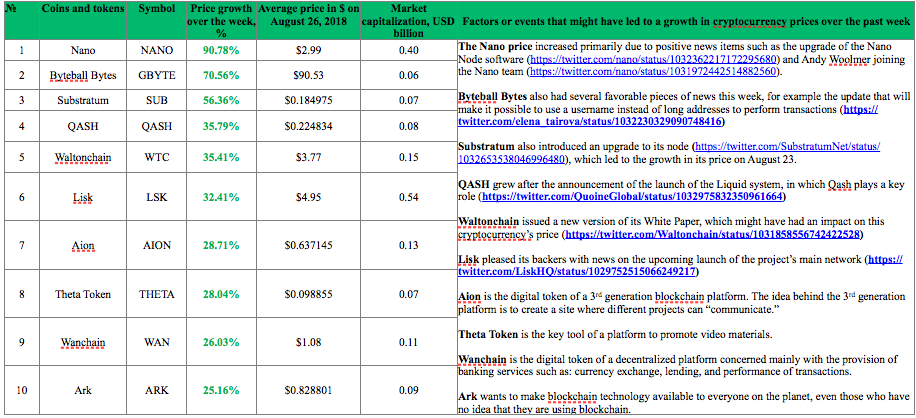Click the 'THETA' symbol cell

[157, 294]
